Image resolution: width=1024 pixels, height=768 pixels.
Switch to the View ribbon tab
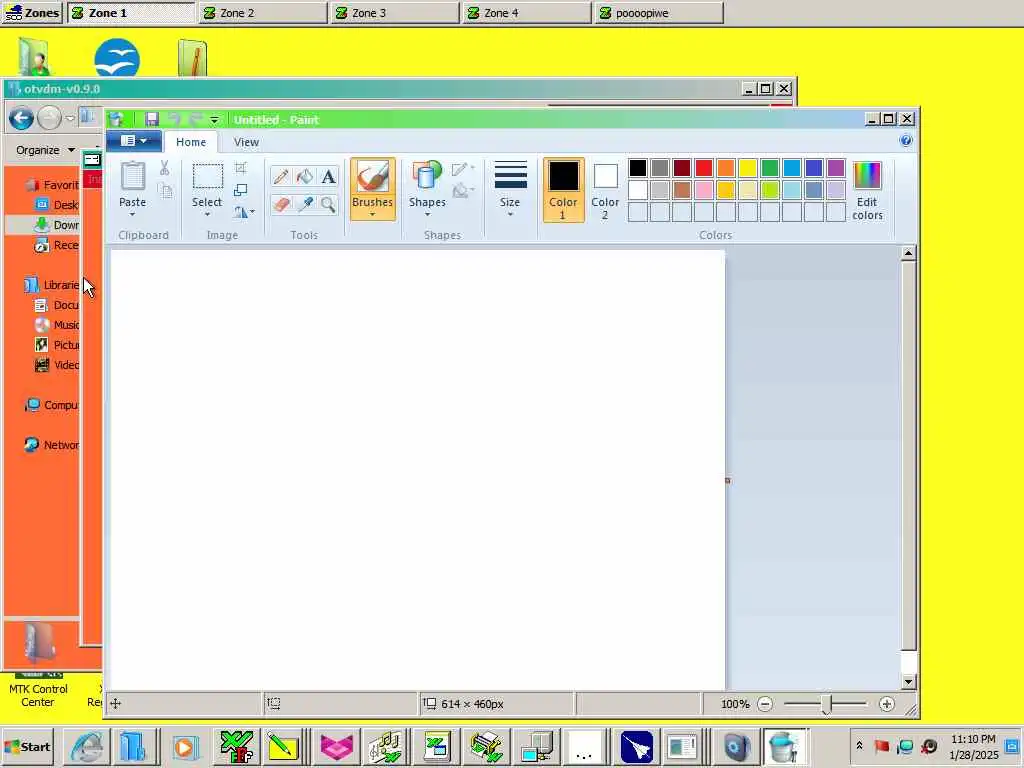coord(246,142)
